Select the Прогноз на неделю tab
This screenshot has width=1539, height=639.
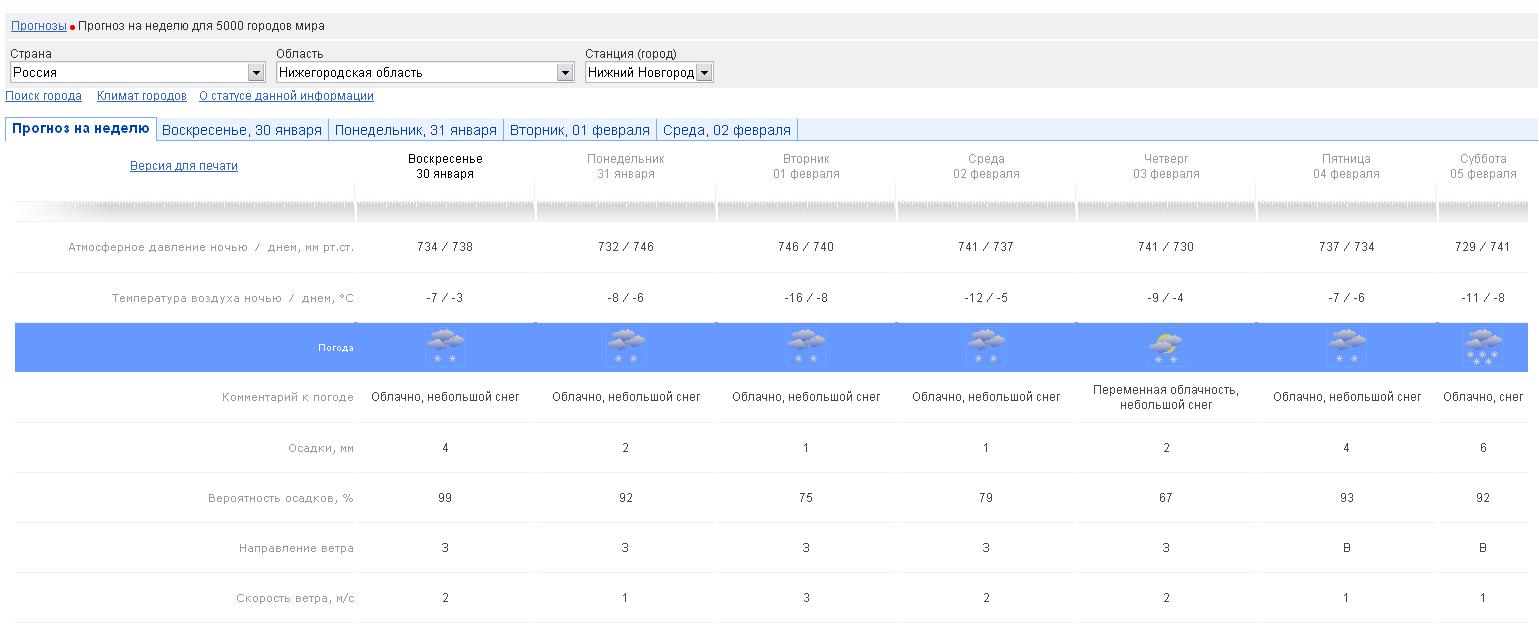81,129
